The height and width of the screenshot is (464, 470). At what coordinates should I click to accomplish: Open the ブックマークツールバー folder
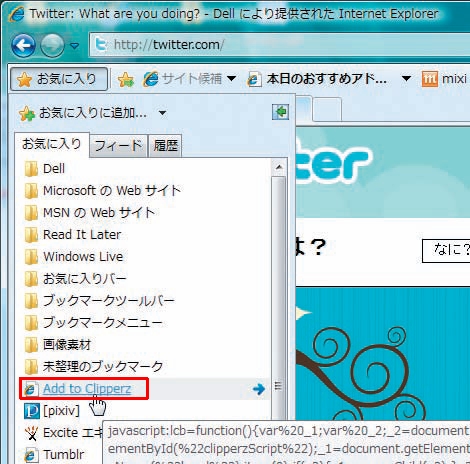[100, 301]
